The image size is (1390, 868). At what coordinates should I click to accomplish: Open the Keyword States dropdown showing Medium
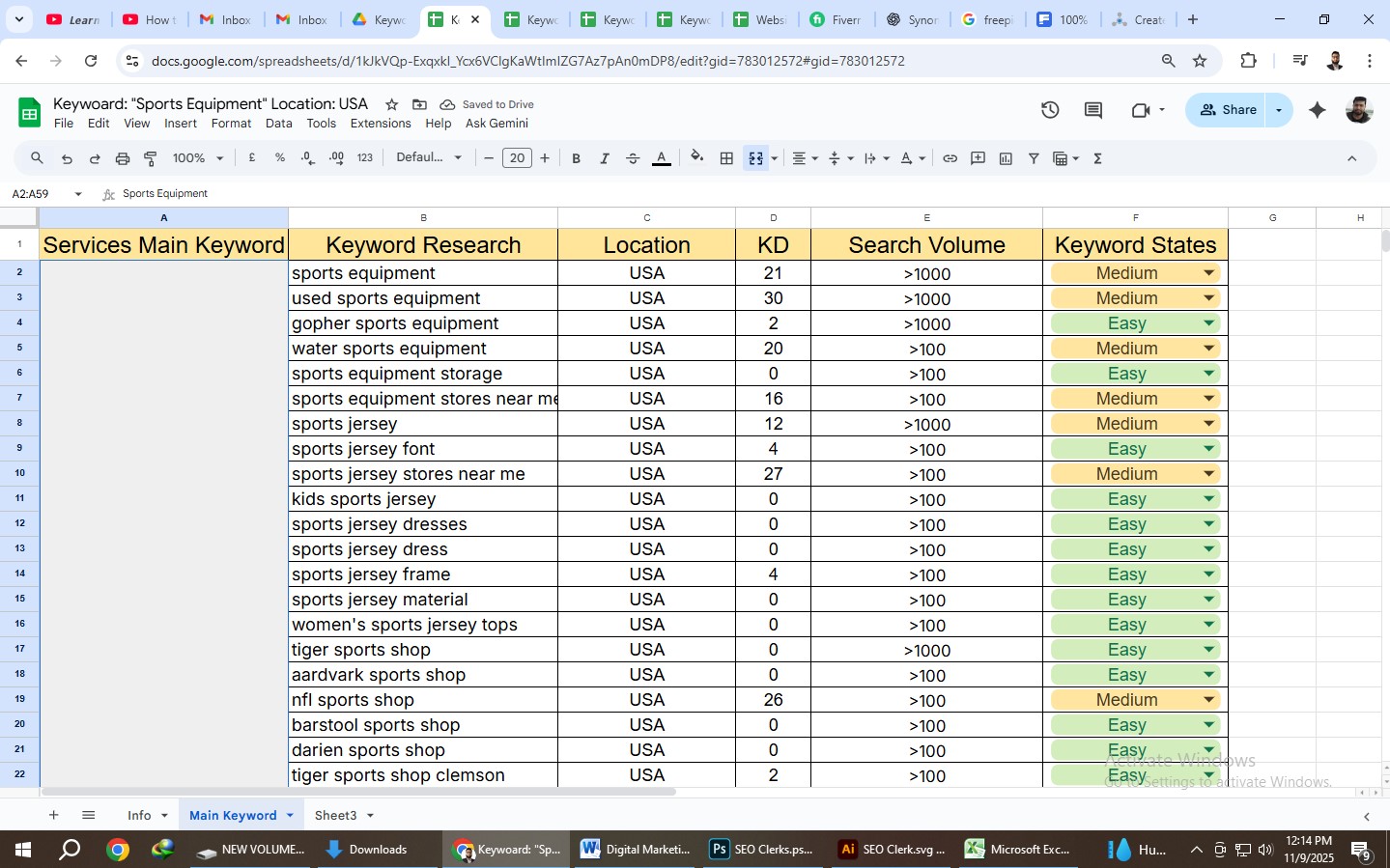1209,273
